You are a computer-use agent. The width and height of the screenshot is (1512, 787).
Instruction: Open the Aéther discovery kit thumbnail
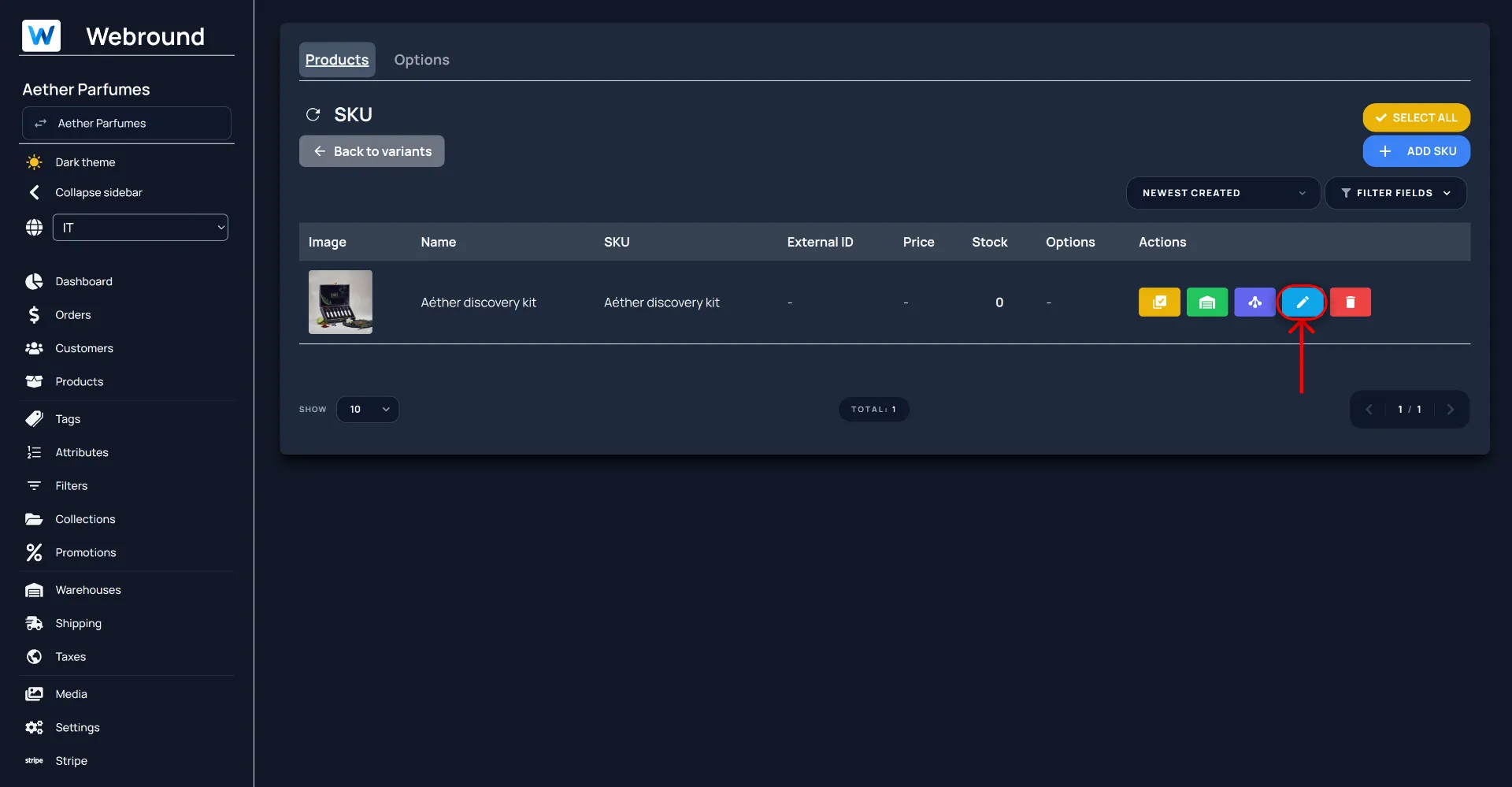tap(340, 303)
